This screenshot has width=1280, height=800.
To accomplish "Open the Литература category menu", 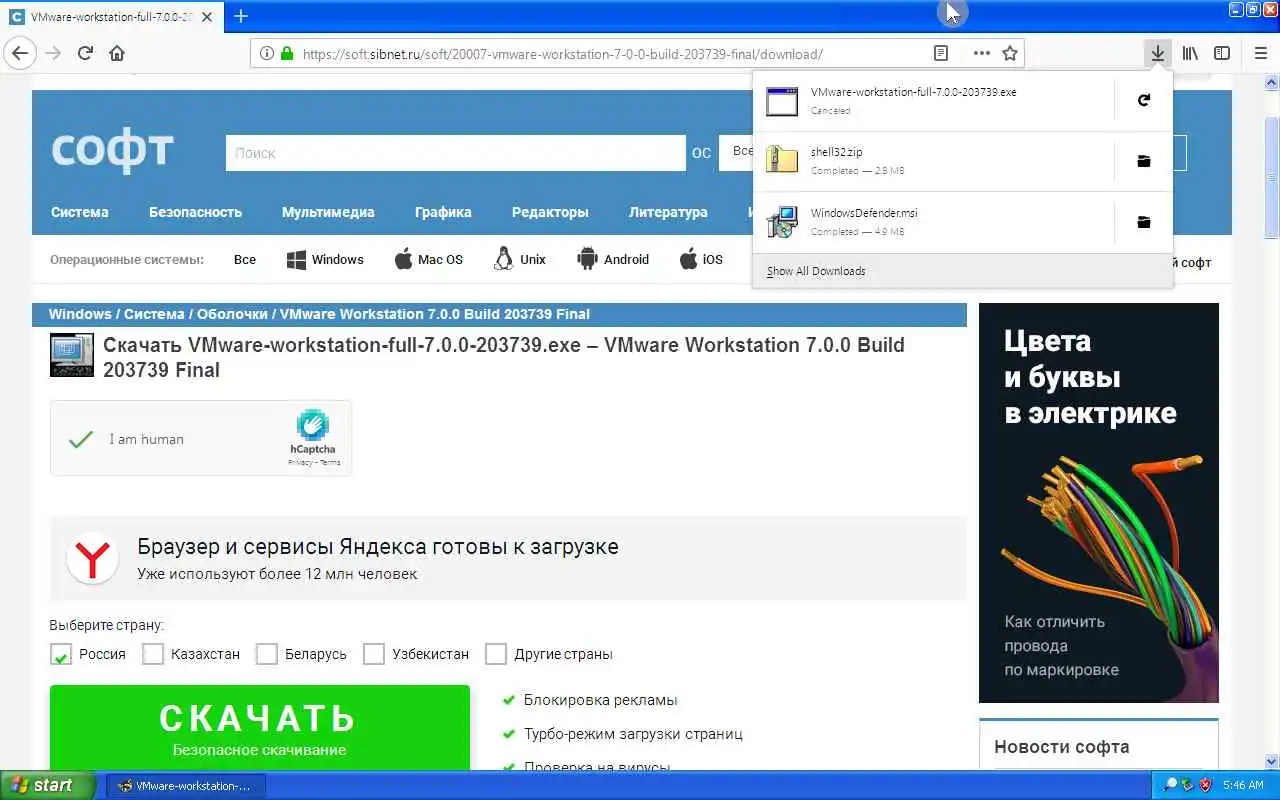I will pyautogui.click(x=668, y=212).
